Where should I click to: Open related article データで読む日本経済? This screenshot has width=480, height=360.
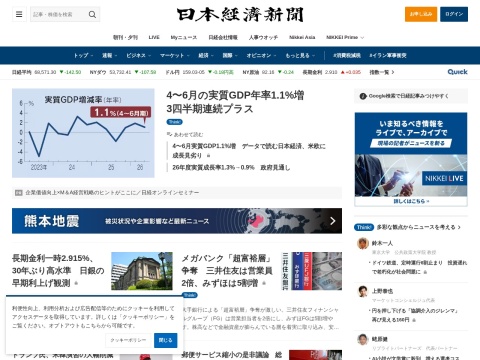point(249,151)
